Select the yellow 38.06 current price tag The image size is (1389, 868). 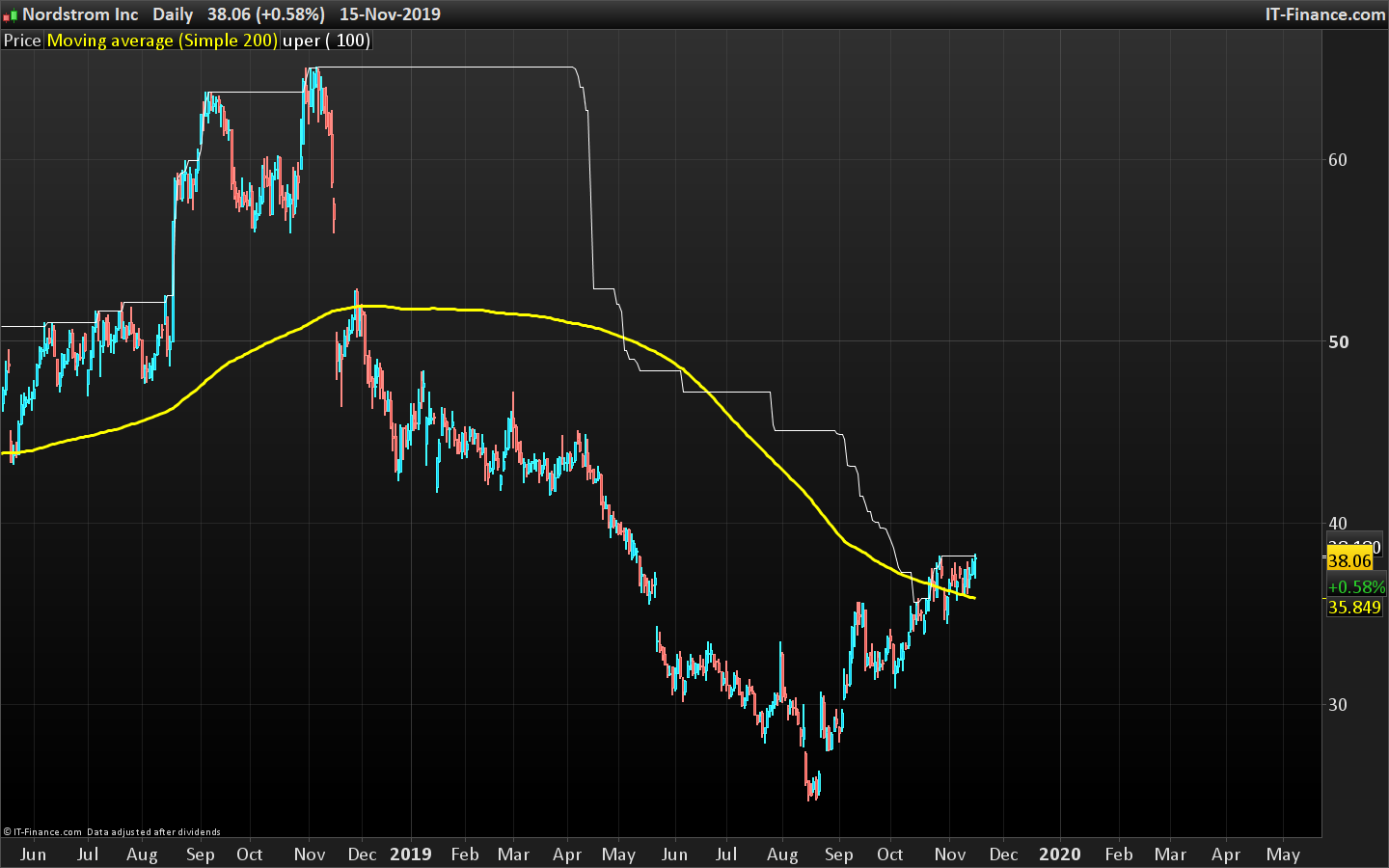1349,561
